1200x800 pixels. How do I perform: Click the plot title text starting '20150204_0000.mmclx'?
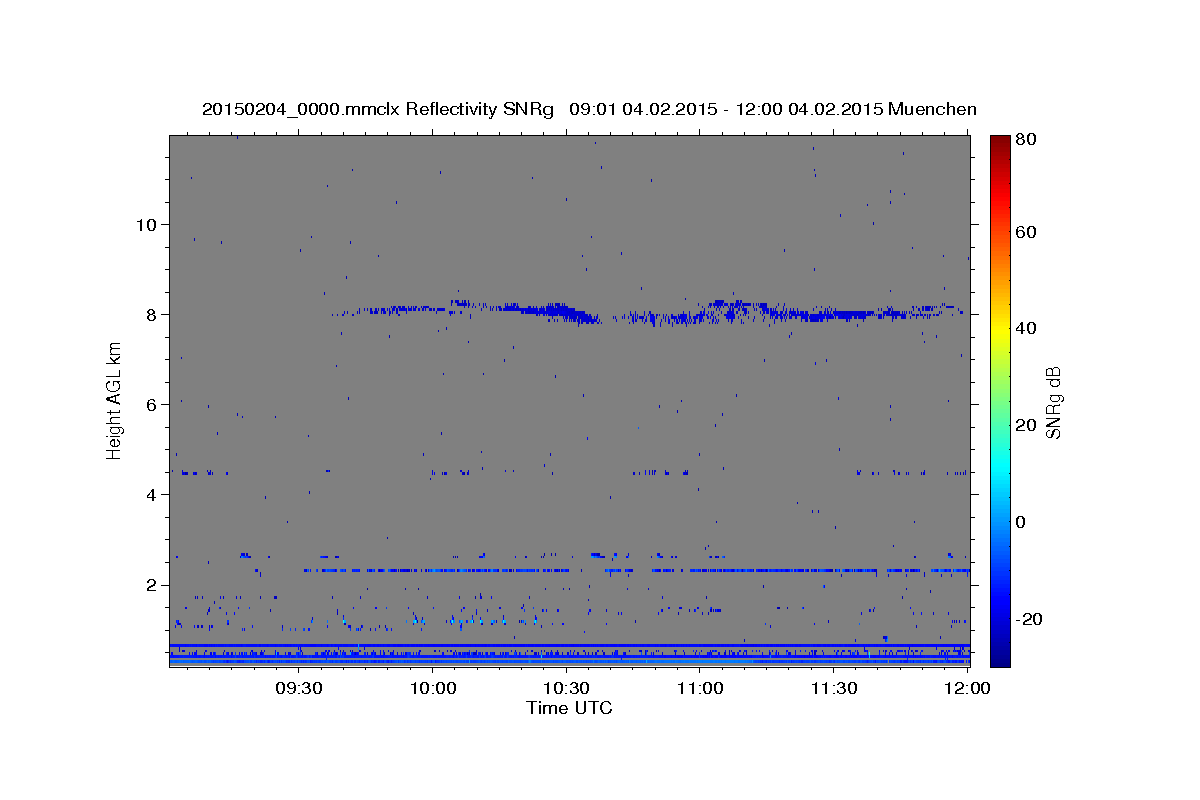[589, 109]
